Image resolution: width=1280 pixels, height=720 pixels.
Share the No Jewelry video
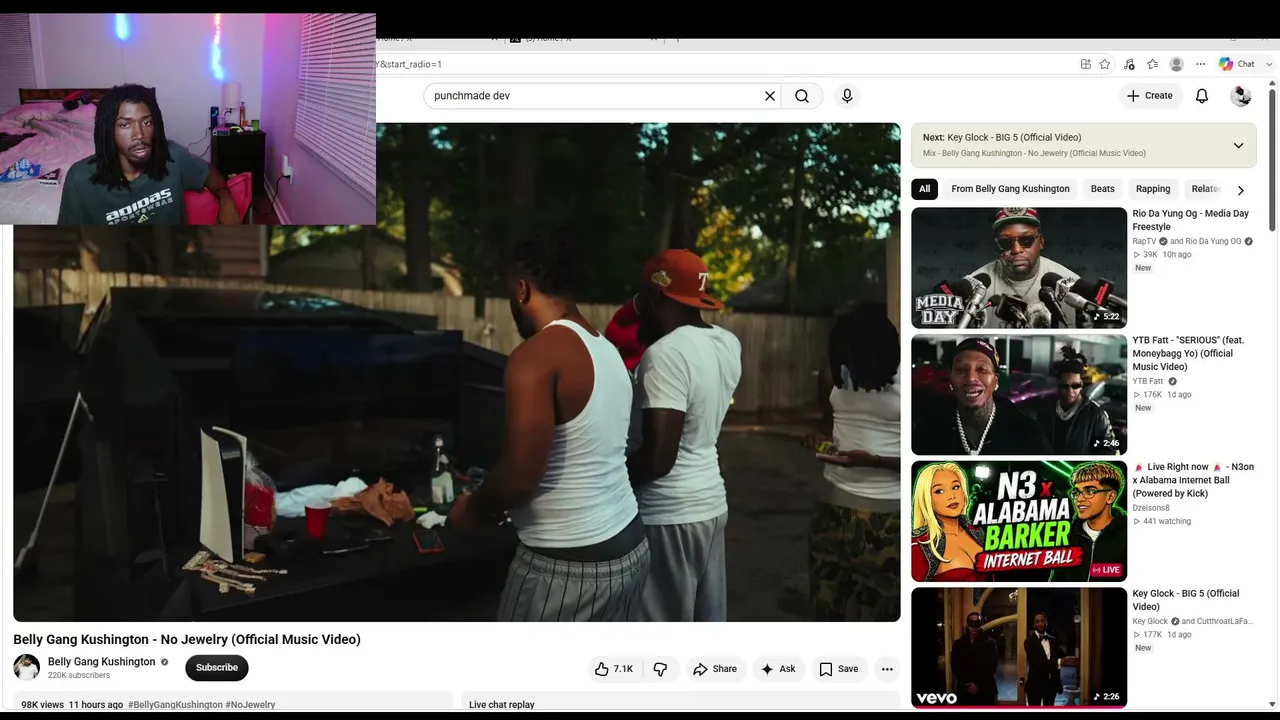[715, 669]
